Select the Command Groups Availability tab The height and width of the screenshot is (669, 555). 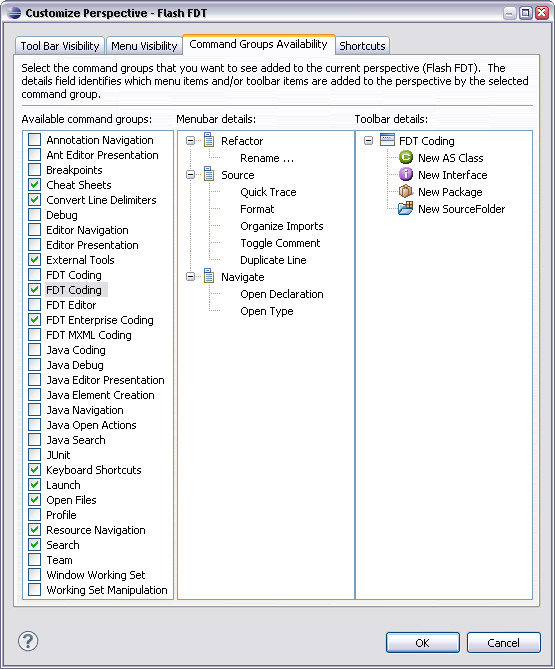(259, 44)
